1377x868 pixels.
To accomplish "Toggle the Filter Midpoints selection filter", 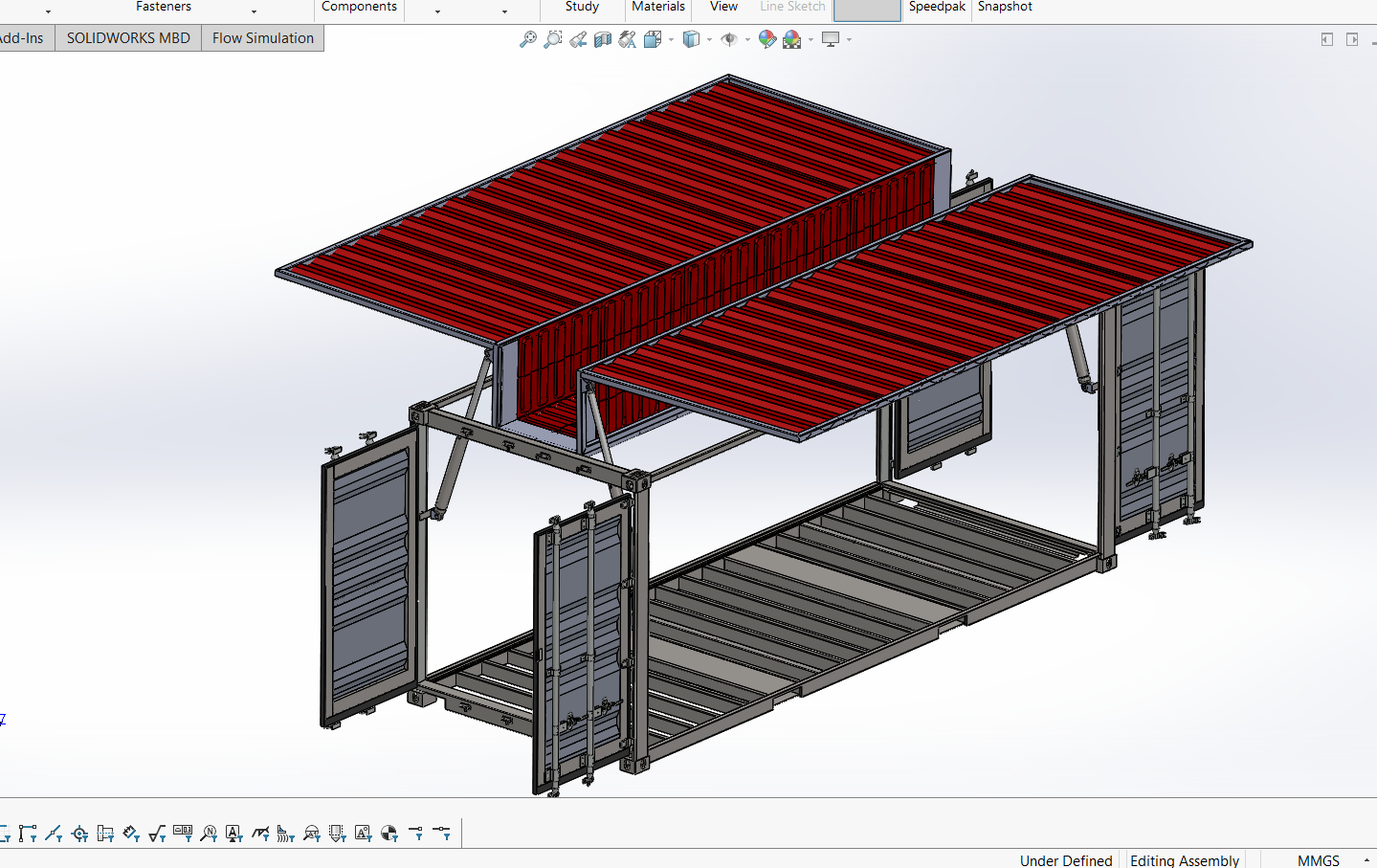I will coord(54,834).
